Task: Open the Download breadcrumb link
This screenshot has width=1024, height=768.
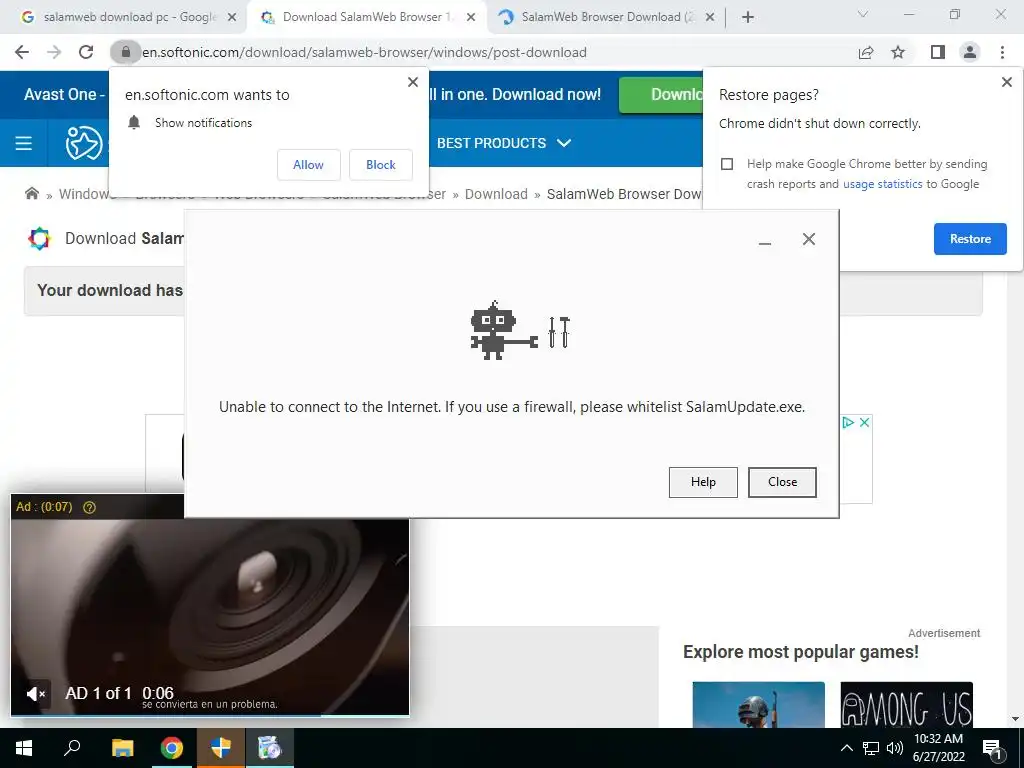Action: tap(496, 194)
